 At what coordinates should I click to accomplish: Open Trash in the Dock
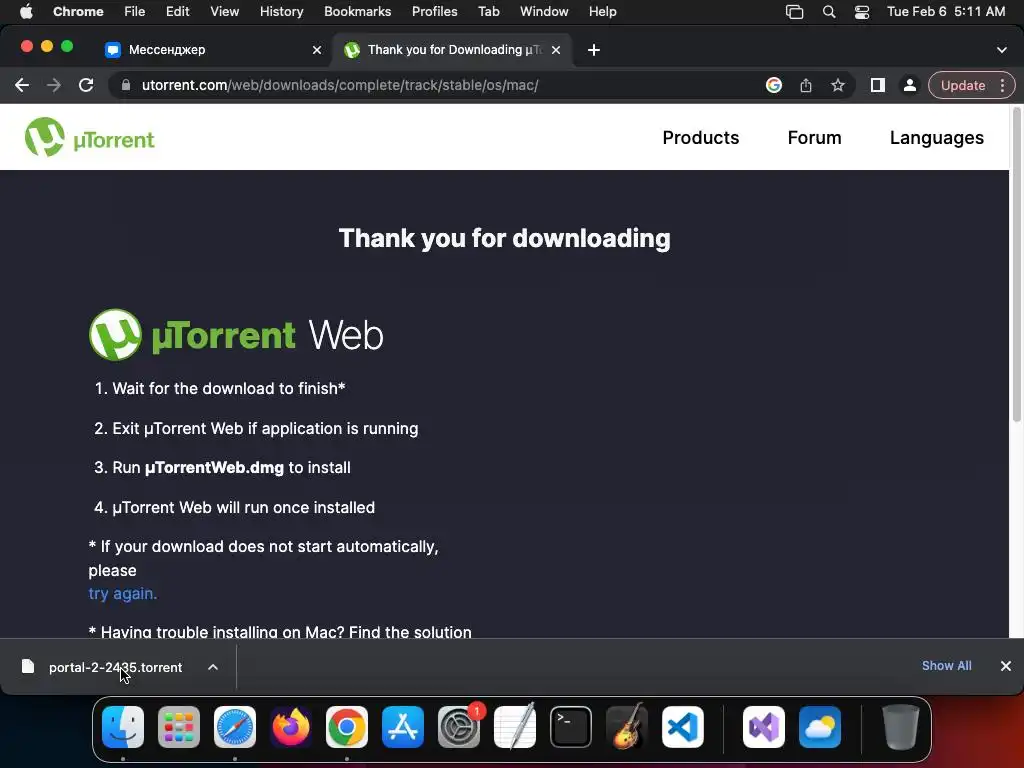901,727
